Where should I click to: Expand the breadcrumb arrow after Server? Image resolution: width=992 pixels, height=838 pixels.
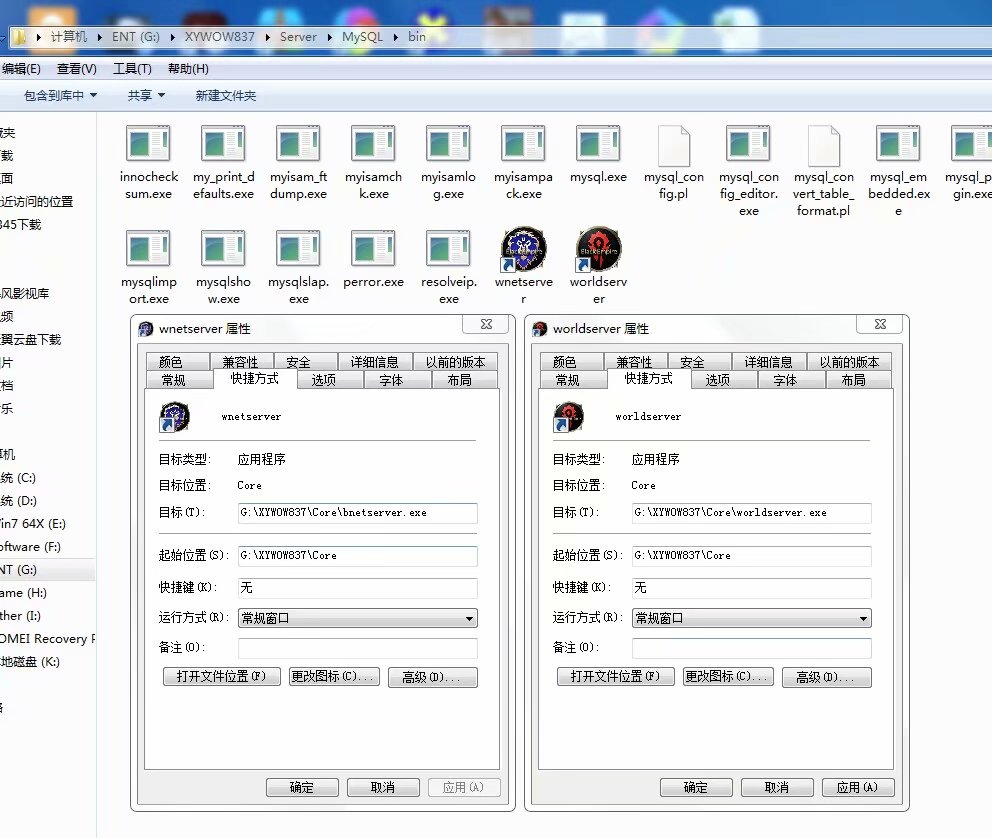point(330,37)
